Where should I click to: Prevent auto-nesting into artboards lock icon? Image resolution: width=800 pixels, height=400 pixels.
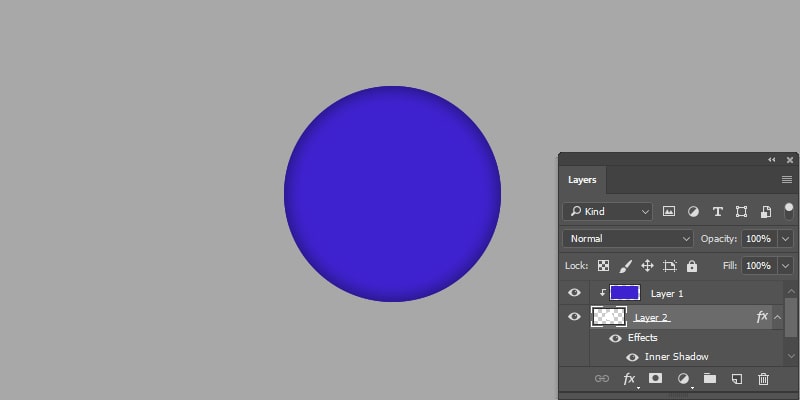(x=669, y=266)
